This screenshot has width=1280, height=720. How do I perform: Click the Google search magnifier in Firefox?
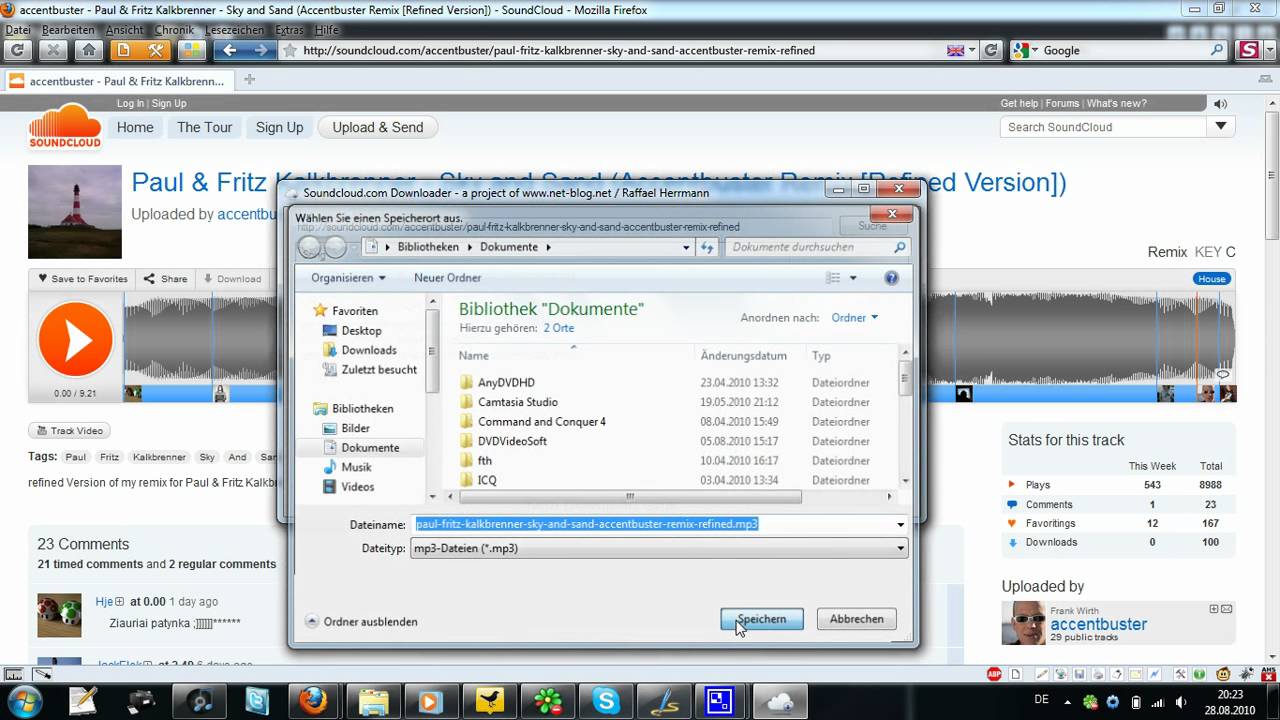[x=1217, y=50]
